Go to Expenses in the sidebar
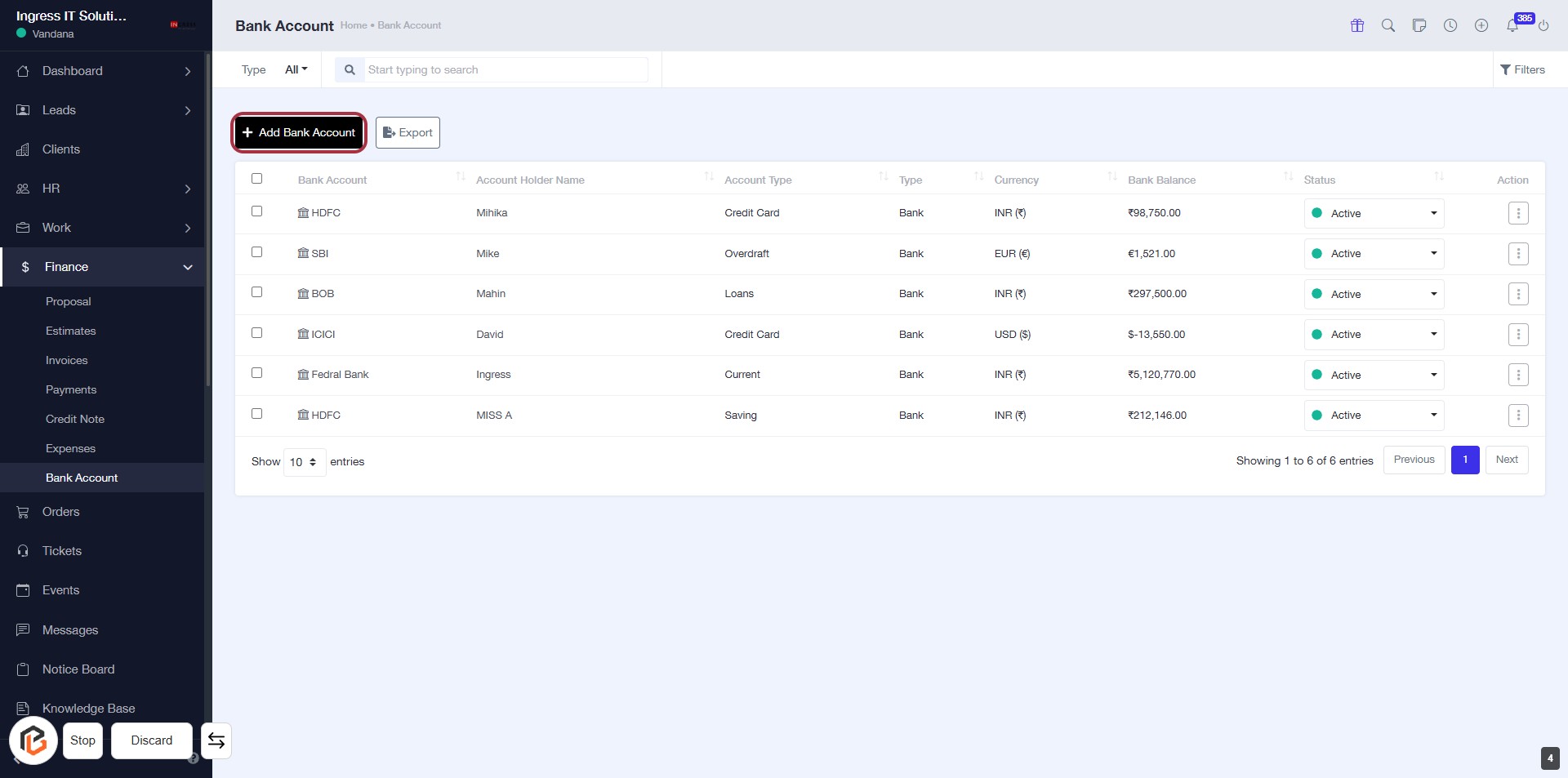Image resolution: width=1568 pixels, height=778 pixels. click(x=70, y=448)
